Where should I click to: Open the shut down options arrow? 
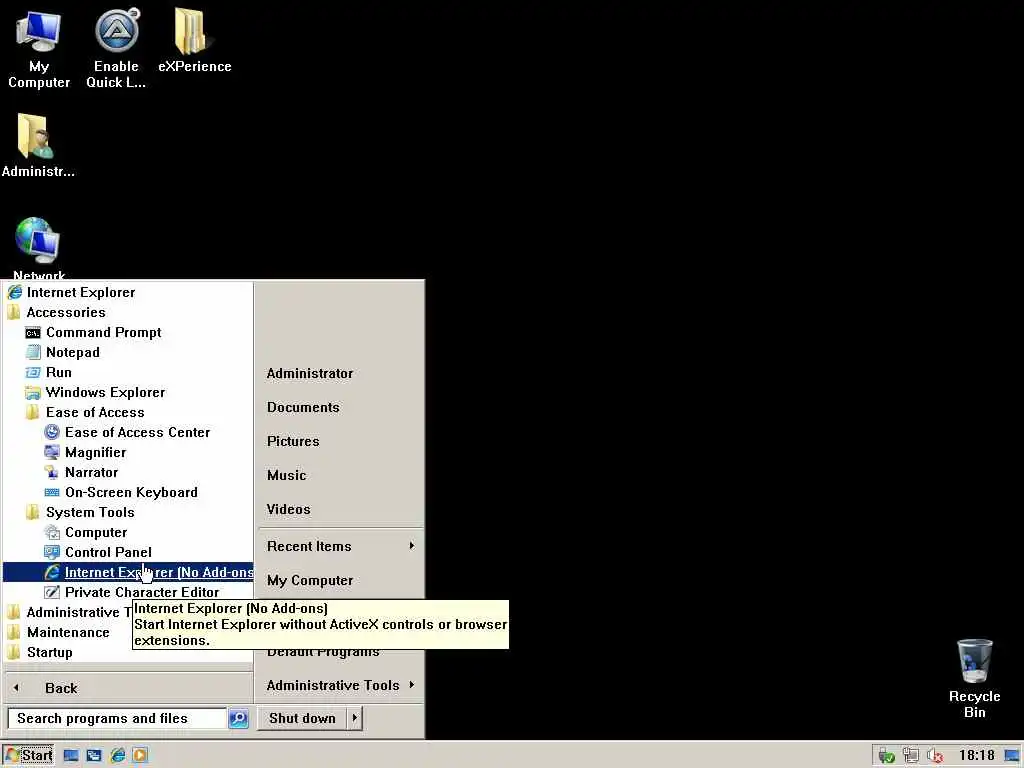pyautogui.click(x=355, y=718)
